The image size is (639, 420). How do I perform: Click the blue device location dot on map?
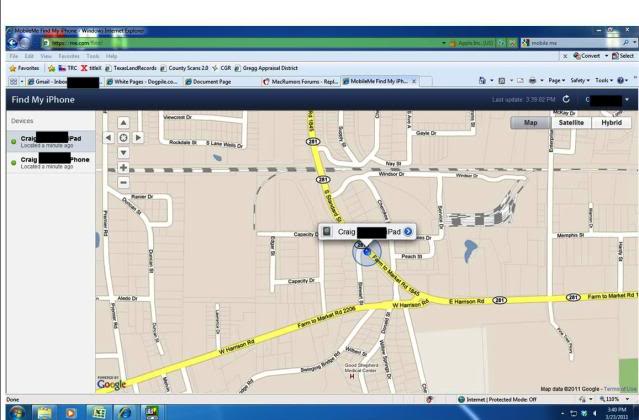tap(367, 252)
